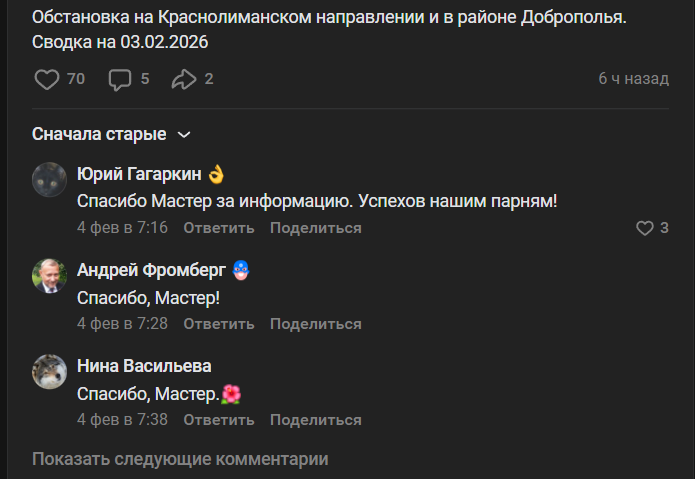695x479 pixels.
Task: Share Андрей Фромберг's comment
Action: click(x=315, y=324)
